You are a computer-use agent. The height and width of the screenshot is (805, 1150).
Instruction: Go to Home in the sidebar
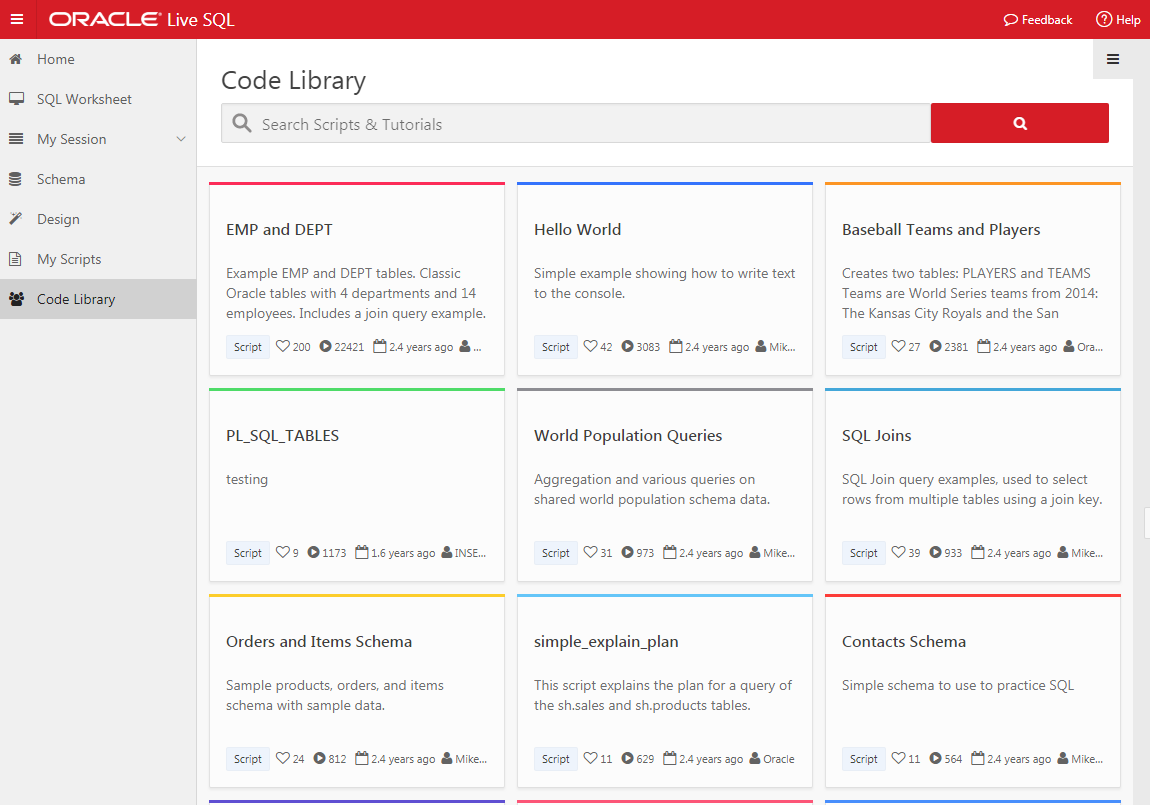98,59
